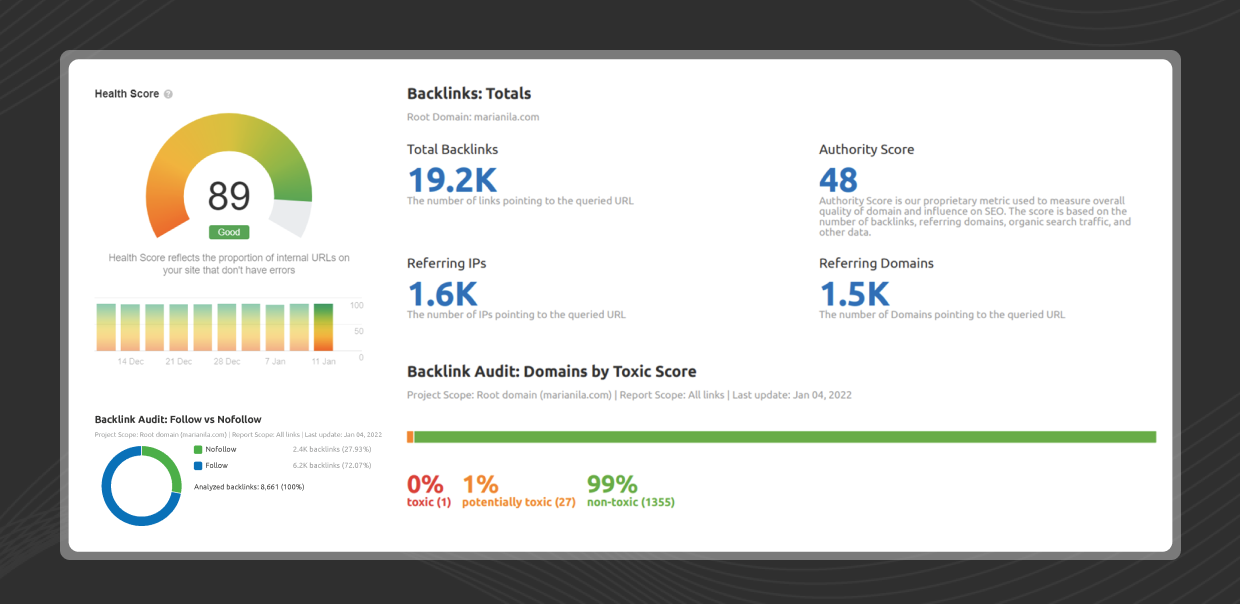1240x604 pixels.
Task: Click the Good status badge
Action: 228,232
